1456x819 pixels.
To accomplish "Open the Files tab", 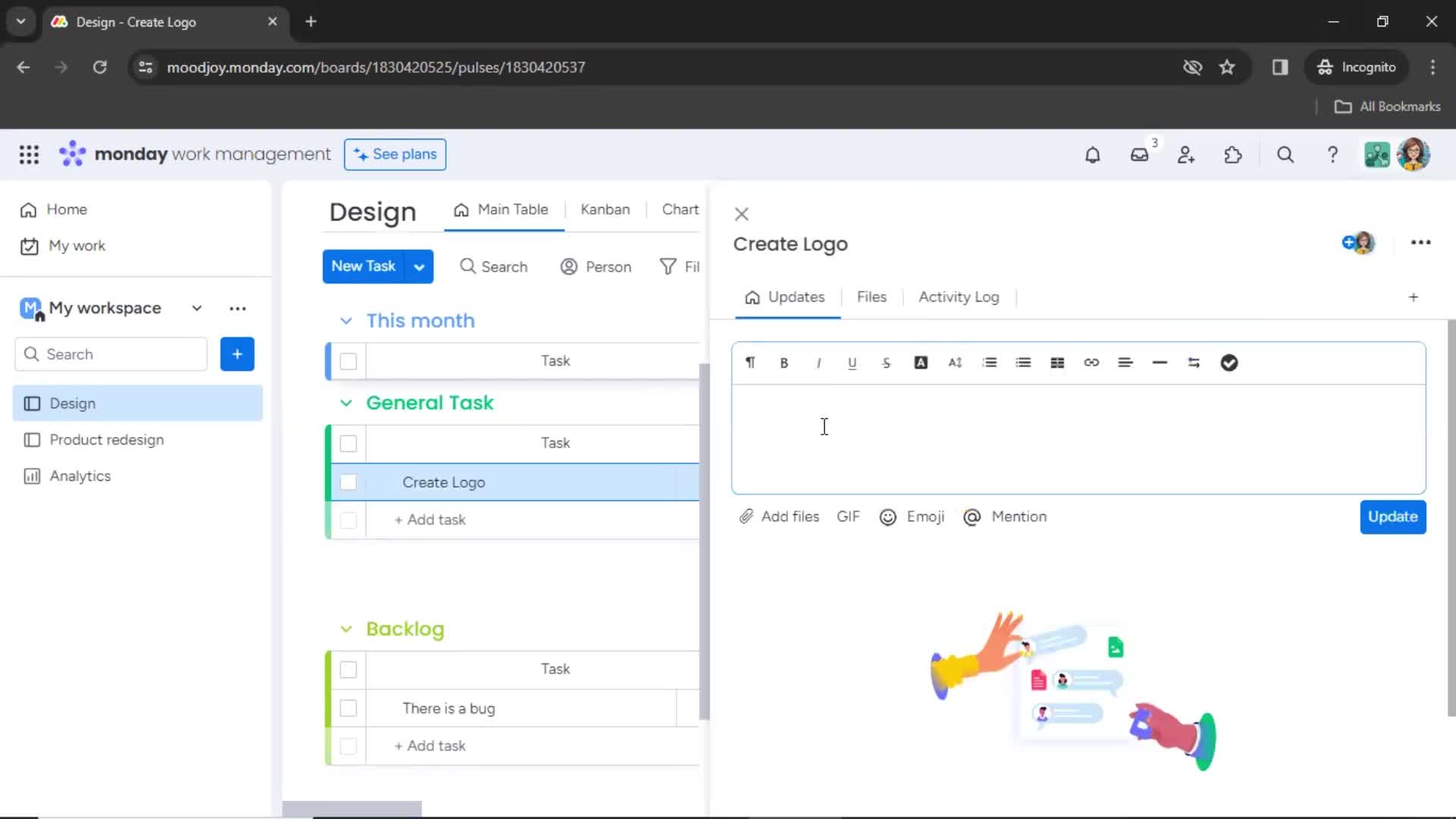I will coord(871,297).
